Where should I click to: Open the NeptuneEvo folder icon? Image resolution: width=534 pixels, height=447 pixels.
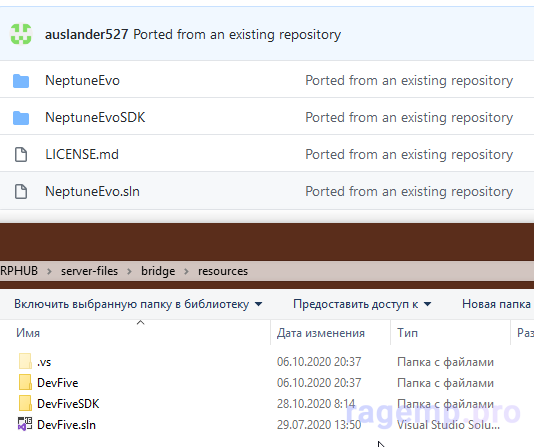pyautogui.click(x=21, y=81)
